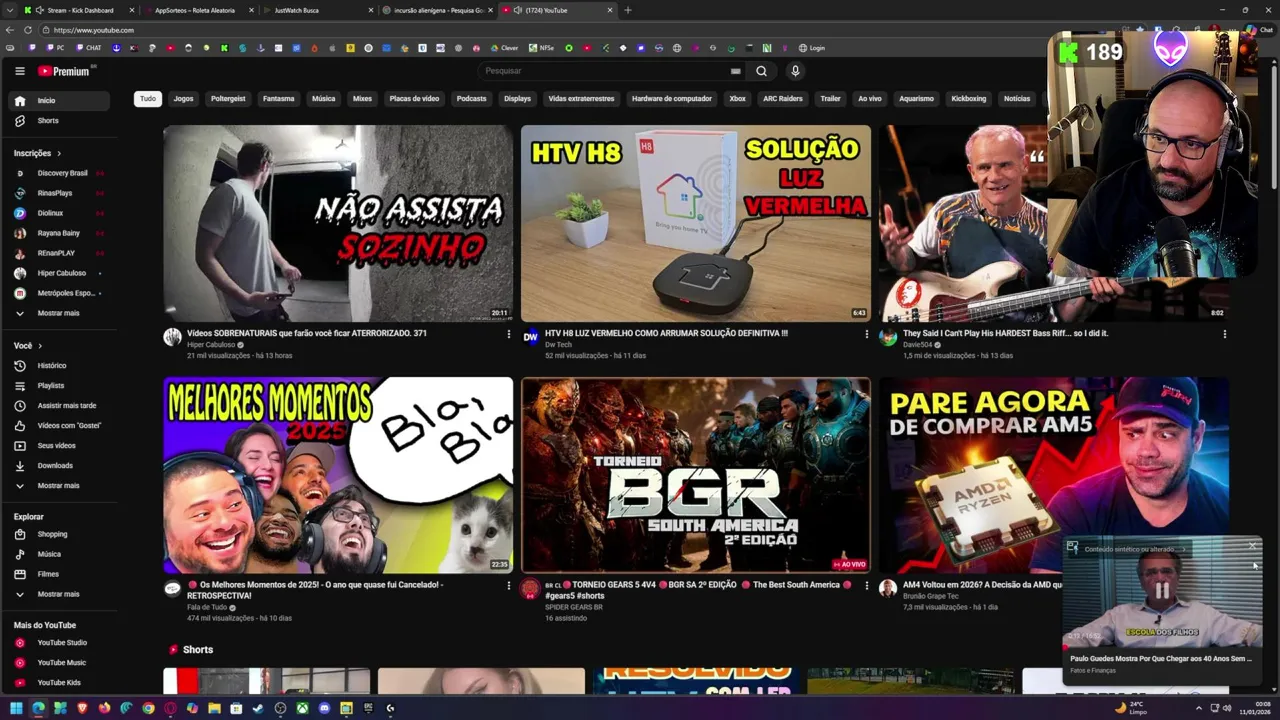This screenshot has height=720, width=1280.
Task: Open the CHAT bookmark in bookmarks bar
Action: [x=87, y=48]
